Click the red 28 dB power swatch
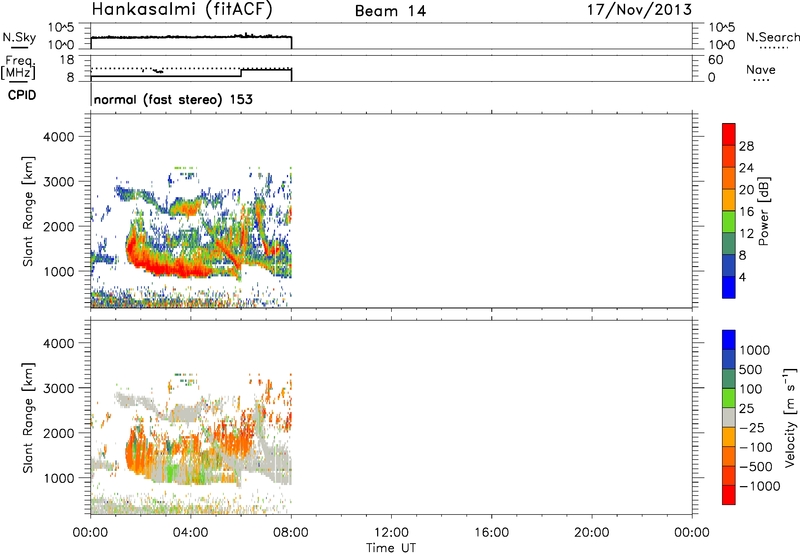This screenshot has height=554, width=800. (x=729, y=134)
